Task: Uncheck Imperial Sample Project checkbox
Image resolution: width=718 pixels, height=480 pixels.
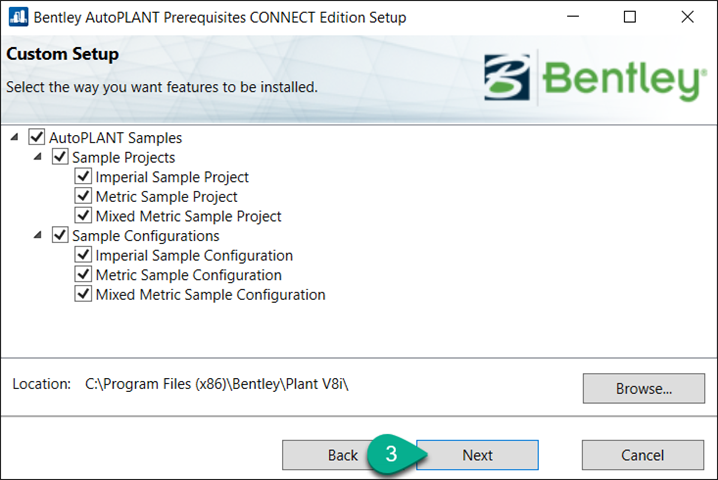Action: [x=83, y=177]
